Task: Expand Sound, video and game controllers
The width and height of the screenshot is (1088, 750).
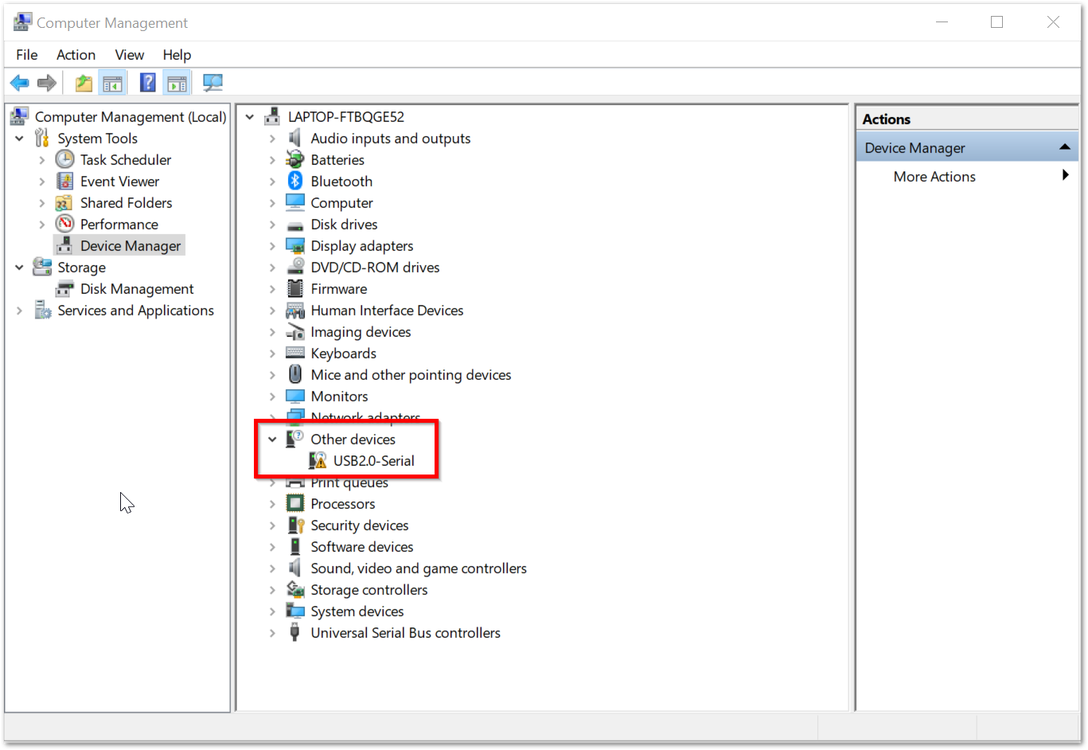Action: point(273,568)
